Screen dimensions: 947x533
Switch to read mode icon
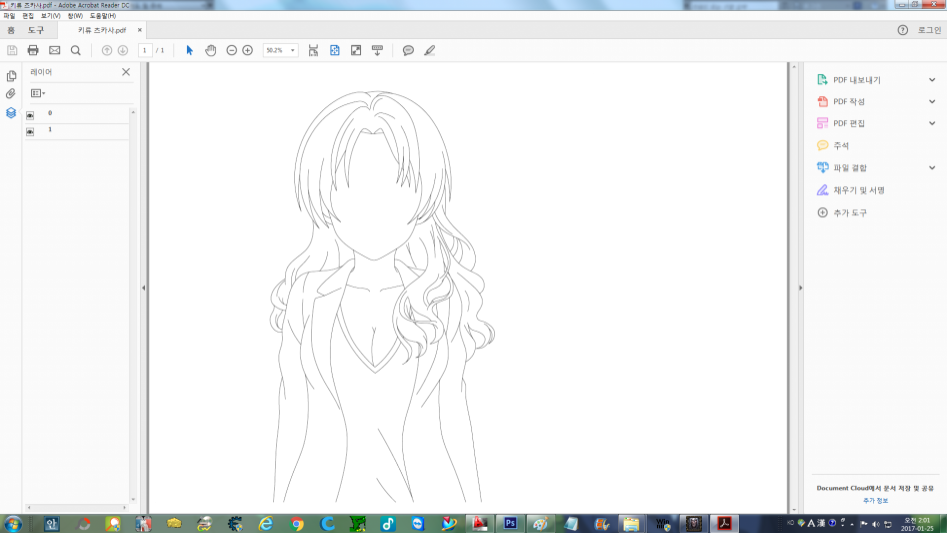point(377,51)
